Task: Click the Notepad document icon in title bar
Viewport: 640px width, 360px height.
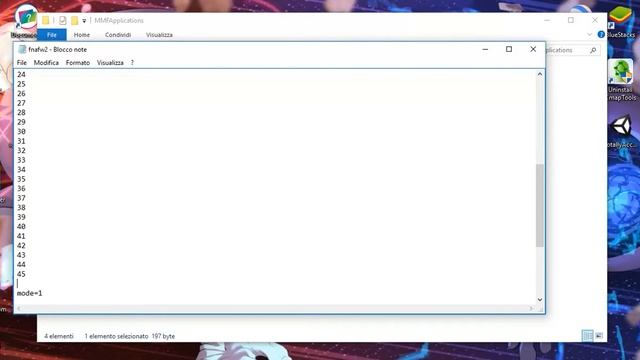Action: click(22, 49)
